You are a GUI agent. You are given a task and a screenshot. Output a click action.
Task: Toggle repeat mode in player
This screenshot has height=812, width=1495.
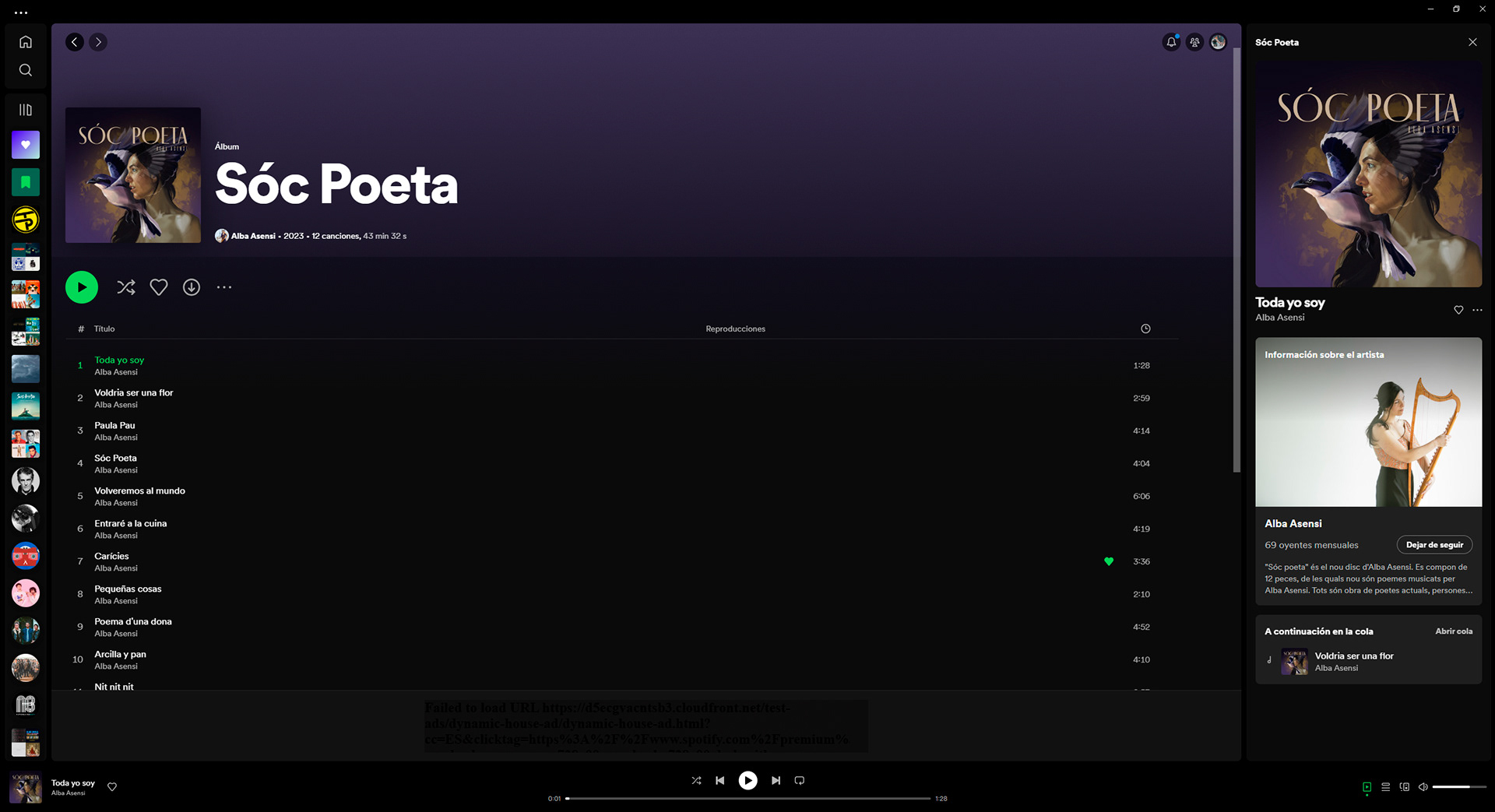[800, 780]
